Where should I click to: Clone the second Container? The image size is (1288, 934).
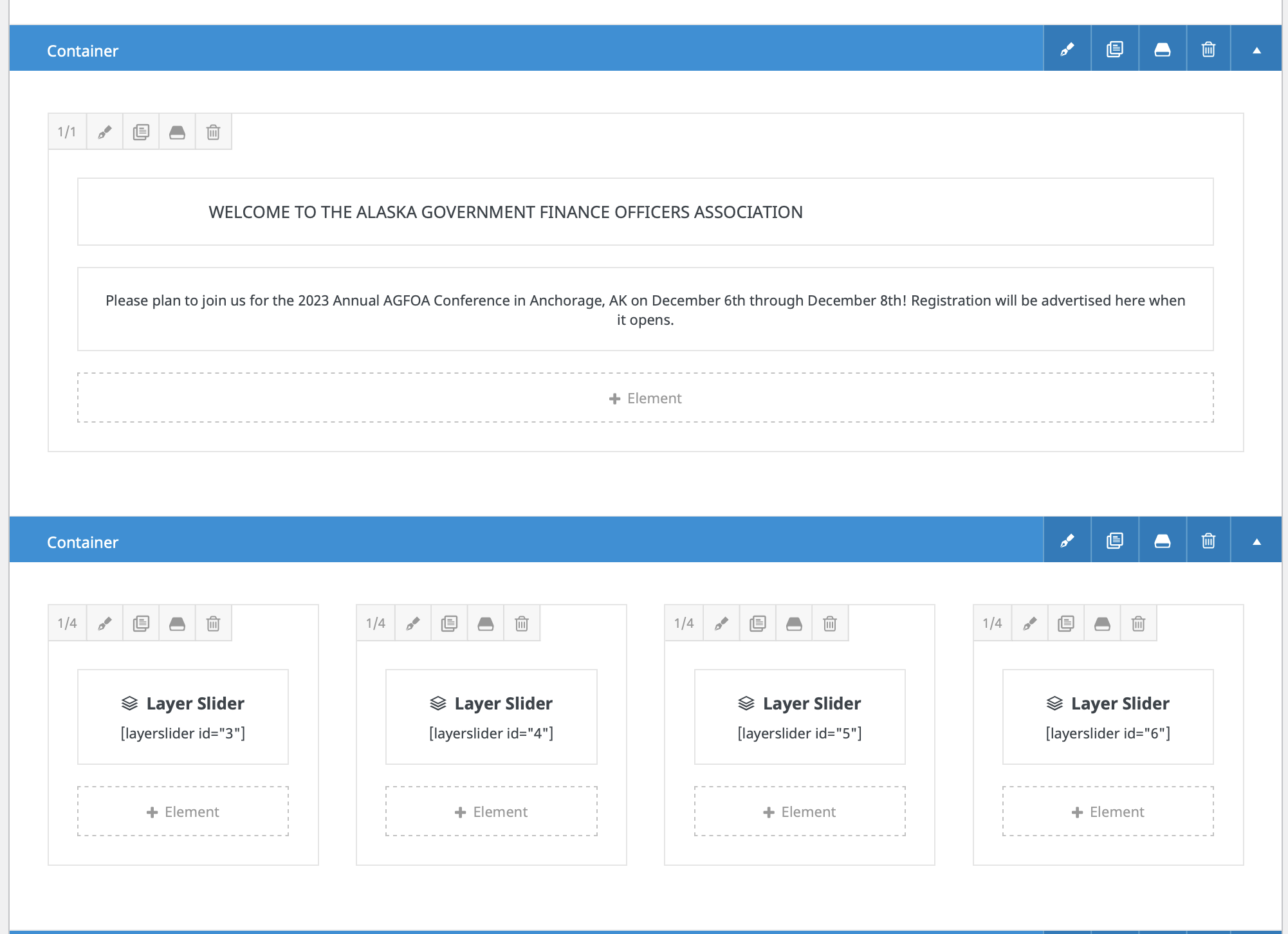pyautogui.click(x=1115, y=540)
